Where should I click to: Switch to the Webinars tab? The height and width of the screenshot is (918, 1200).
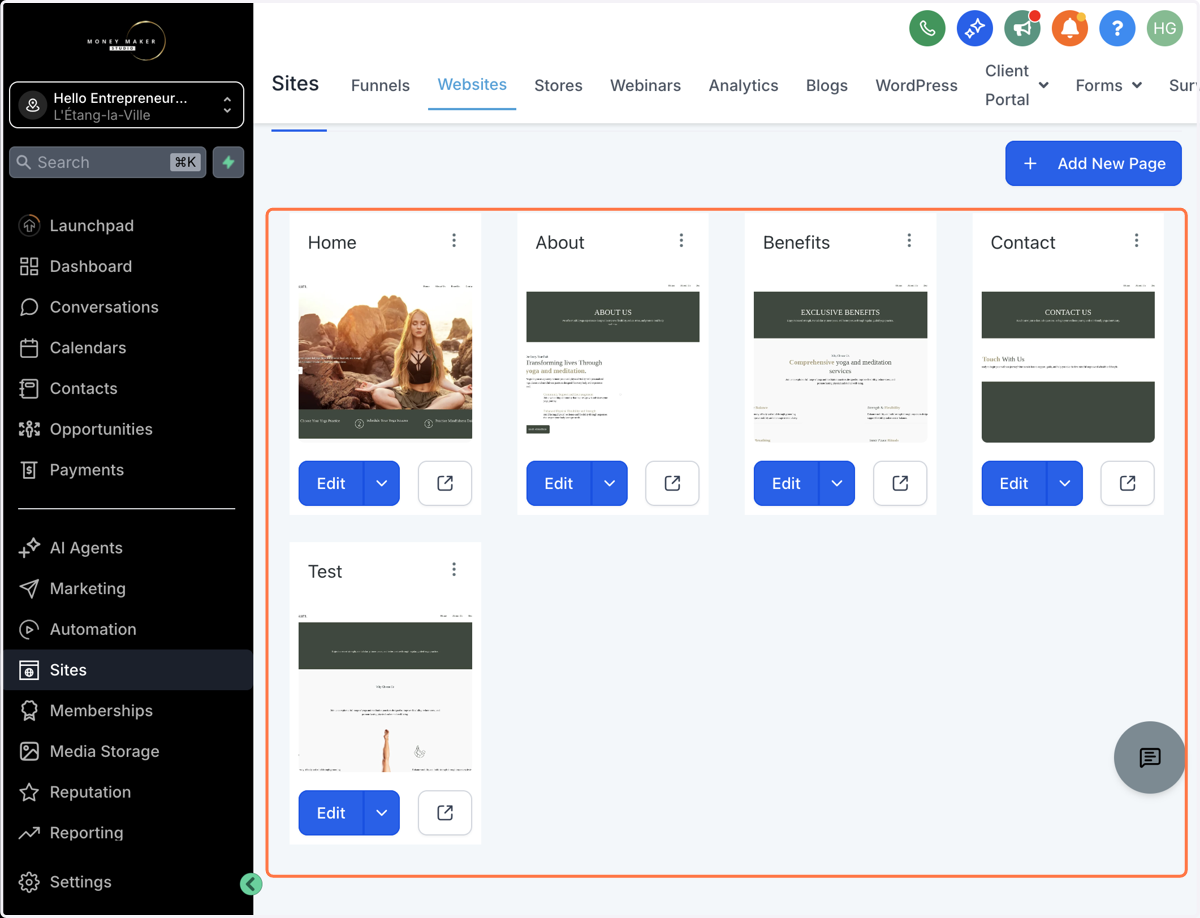point(645,85)
